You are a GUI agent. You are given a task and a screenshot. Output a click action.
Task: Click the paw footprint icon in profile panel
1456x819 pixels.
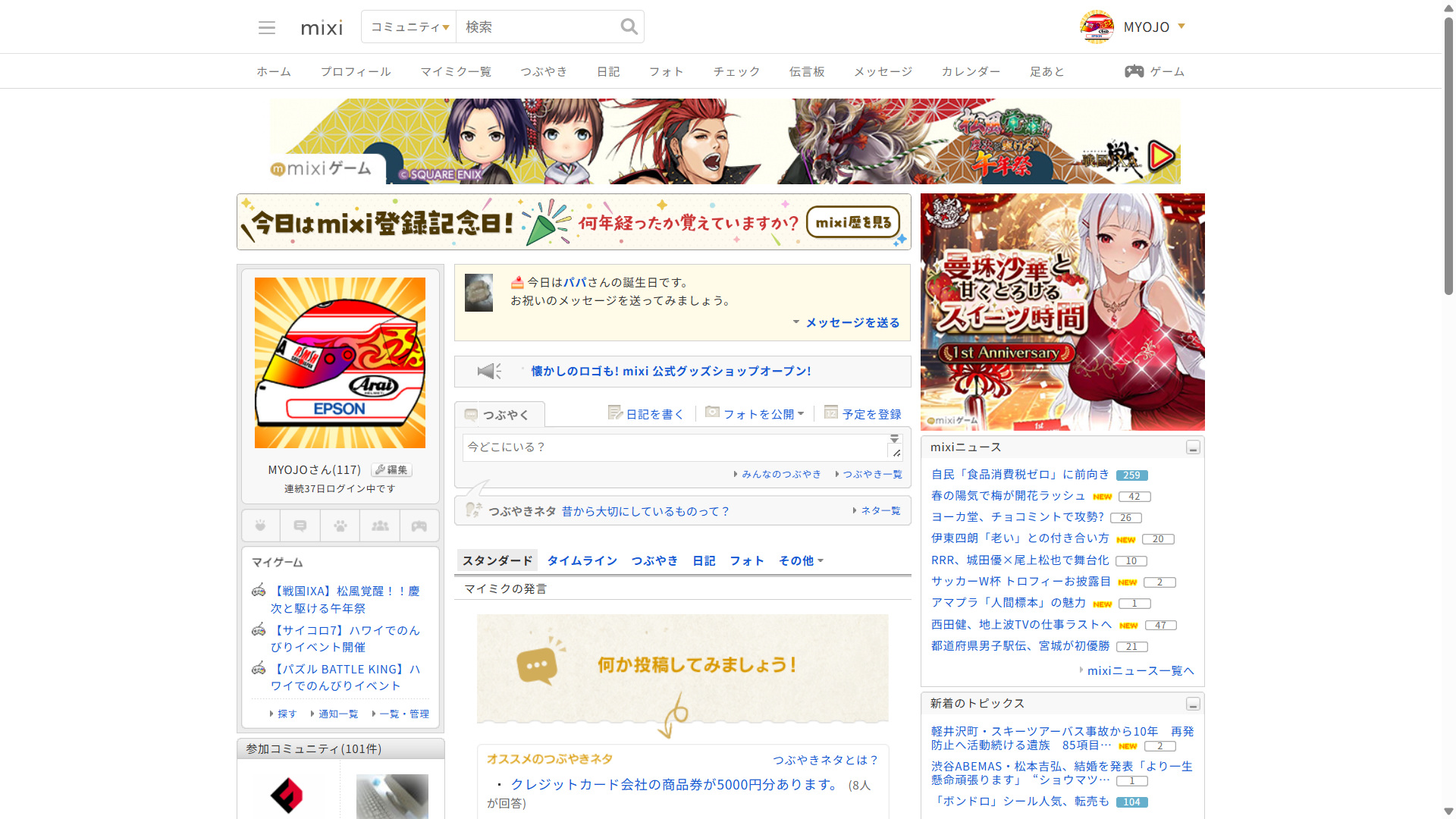pyautogui.click(x=340, y=526)
